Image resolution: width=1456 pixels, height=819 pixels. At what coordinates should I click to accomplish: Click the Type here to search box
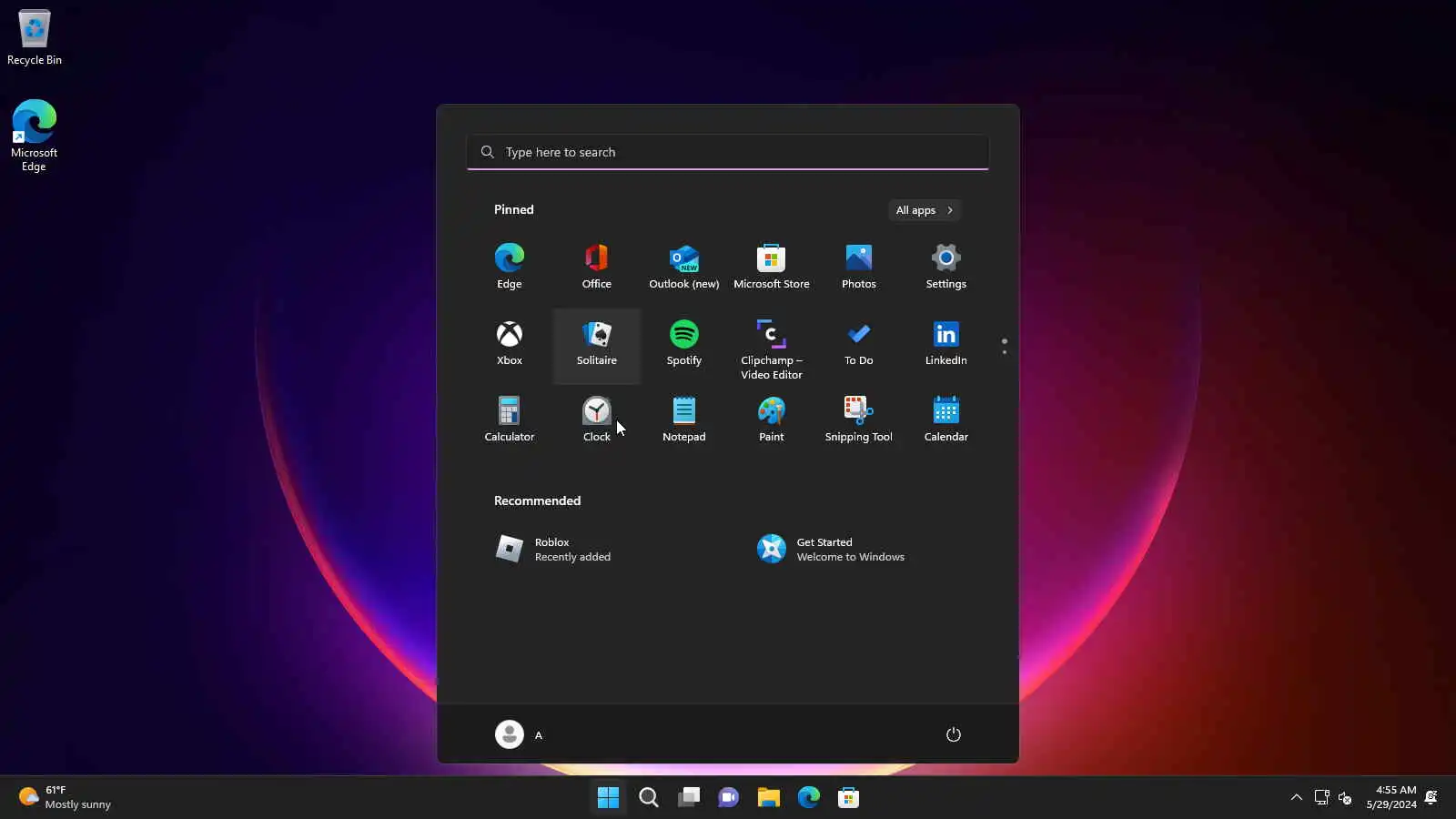coord(728,152)
